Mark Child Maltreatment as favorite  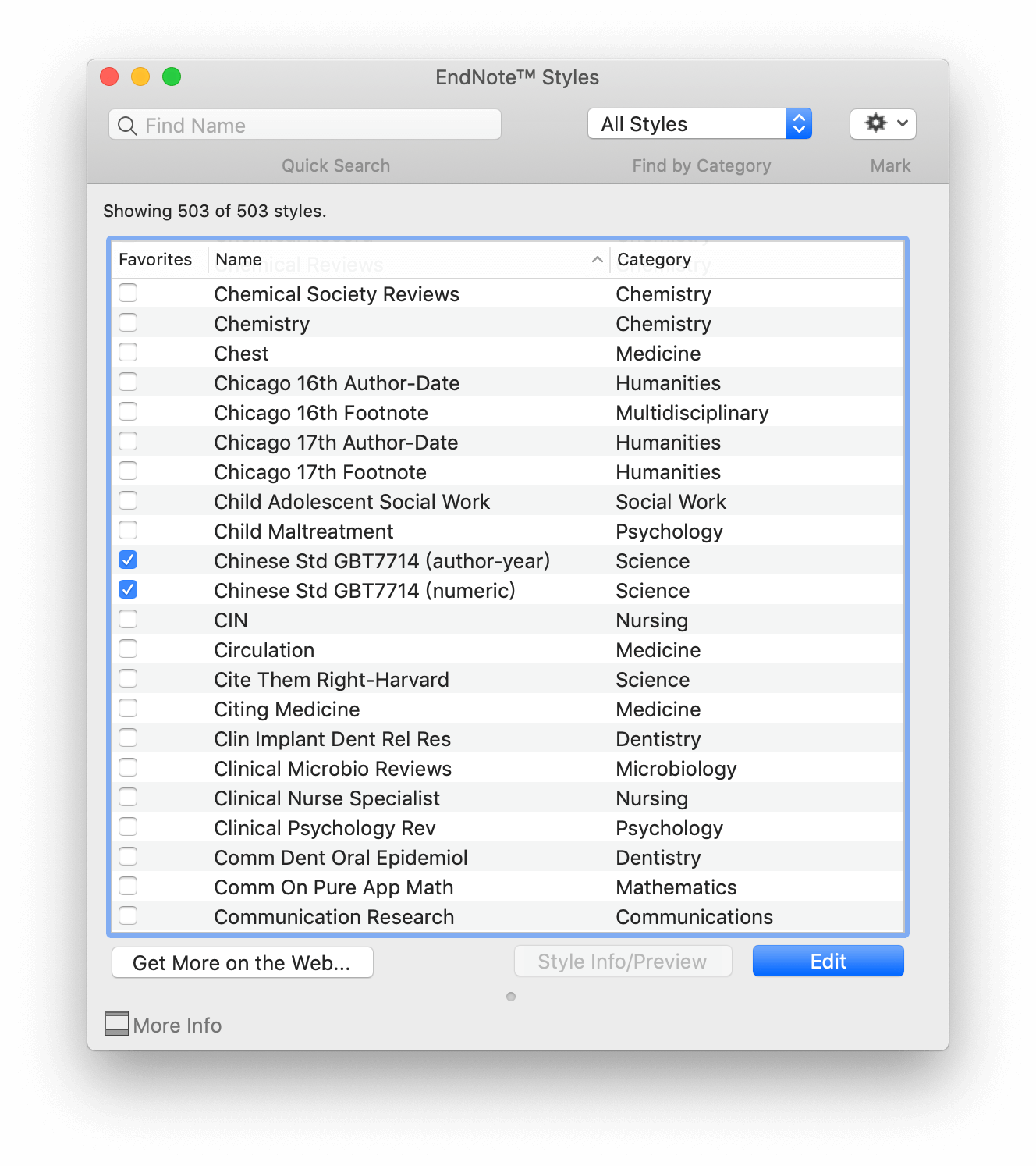pyautogui.click(x=128, y=530)
